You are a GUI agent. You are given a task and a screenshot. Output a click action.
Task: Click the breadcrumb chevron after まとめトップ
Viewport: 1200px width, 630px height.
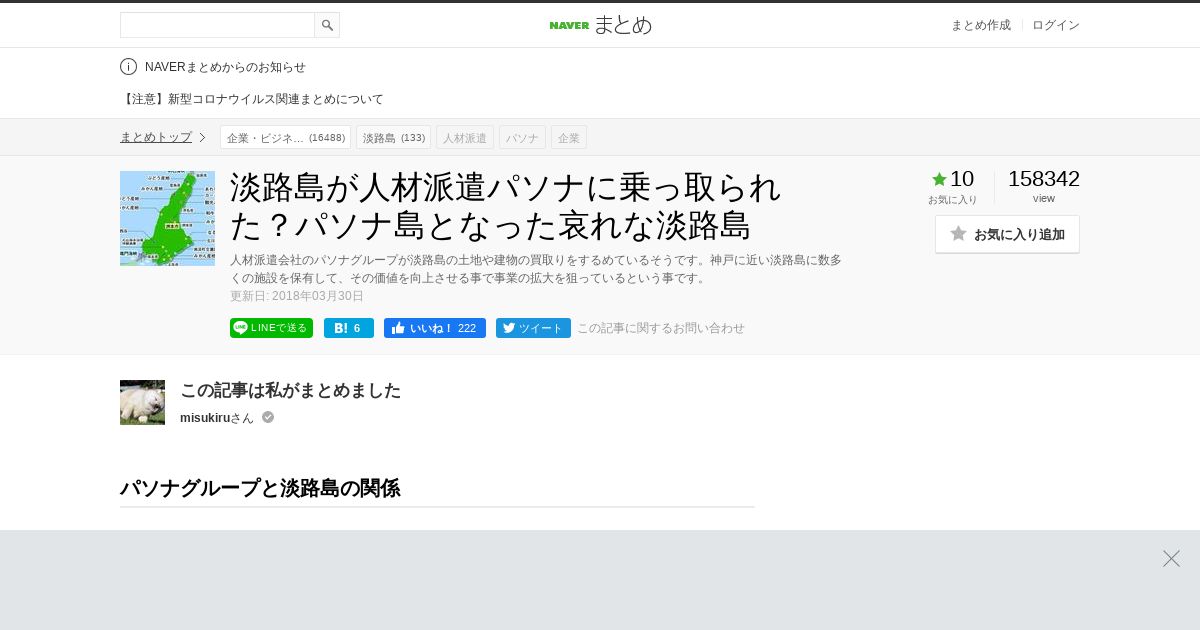[x=202, y=137]
